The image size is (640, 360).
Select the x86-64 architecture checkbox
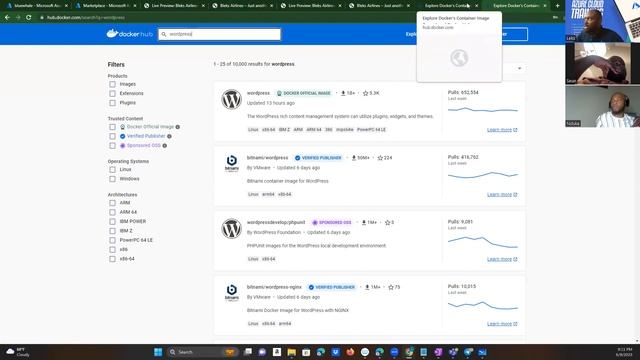pos(112,259)
